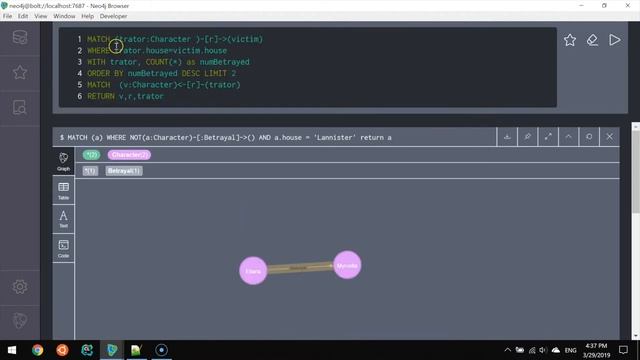Screen dimensions: 640x360
Task: Switch to Table view
Action: tap(63, 191)
